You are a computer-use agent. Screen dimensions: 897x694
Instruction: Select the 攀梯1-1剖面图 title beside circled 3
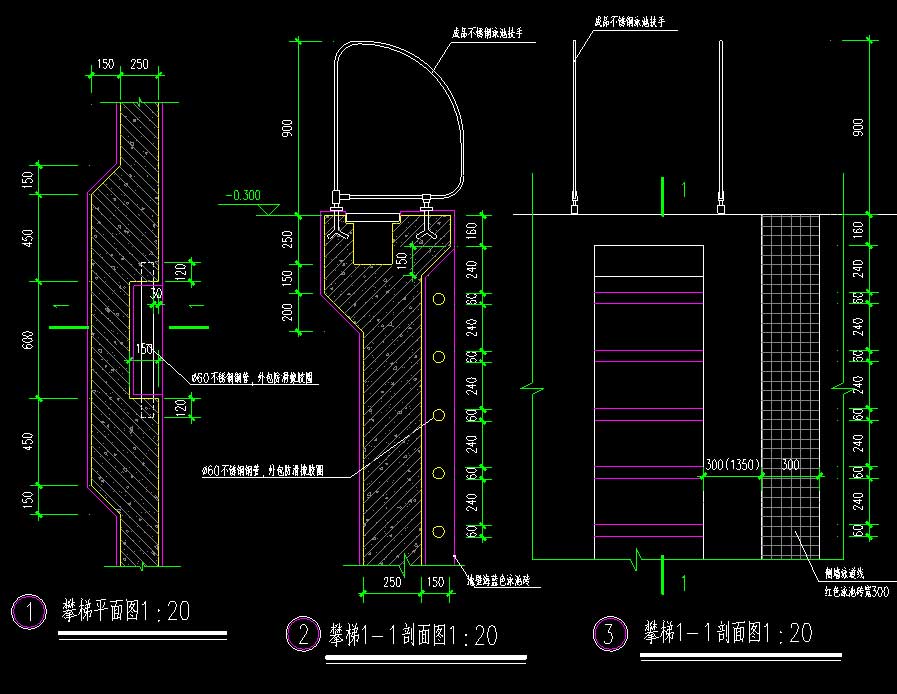tap(727, 633)
